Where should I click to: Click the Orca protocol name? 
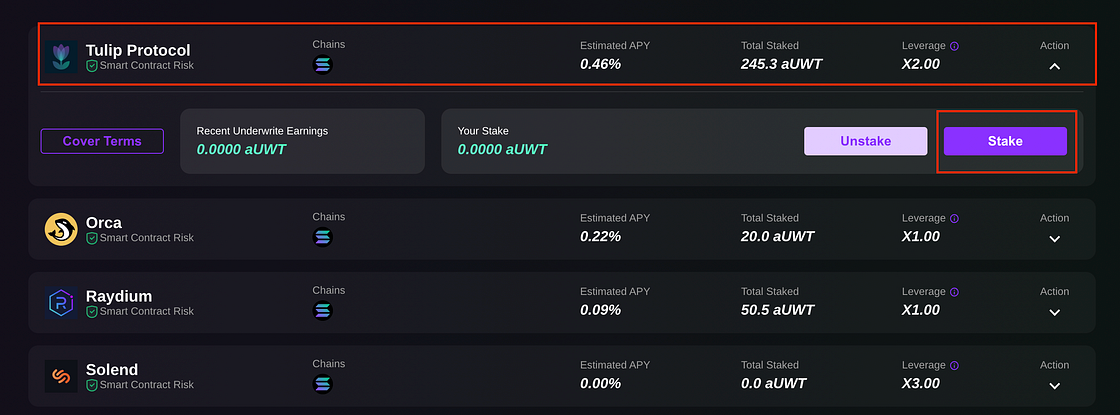tap(103, 222)
